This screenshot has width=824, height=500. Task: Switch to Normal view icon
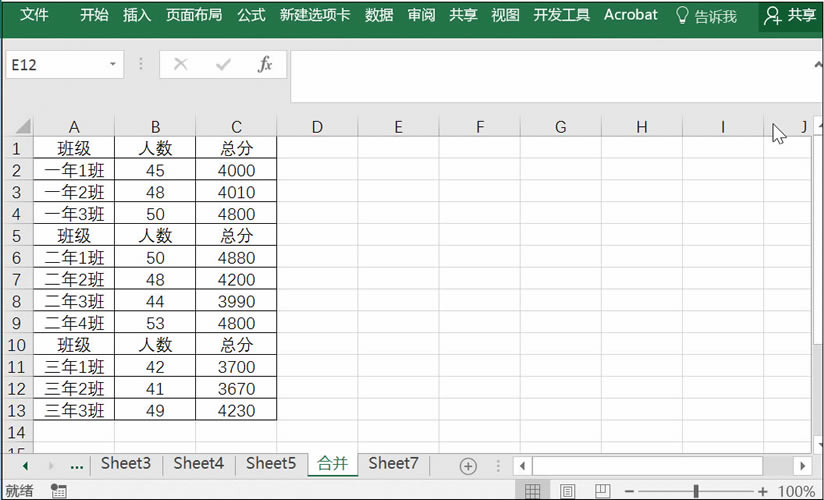[x=532, y=491]
